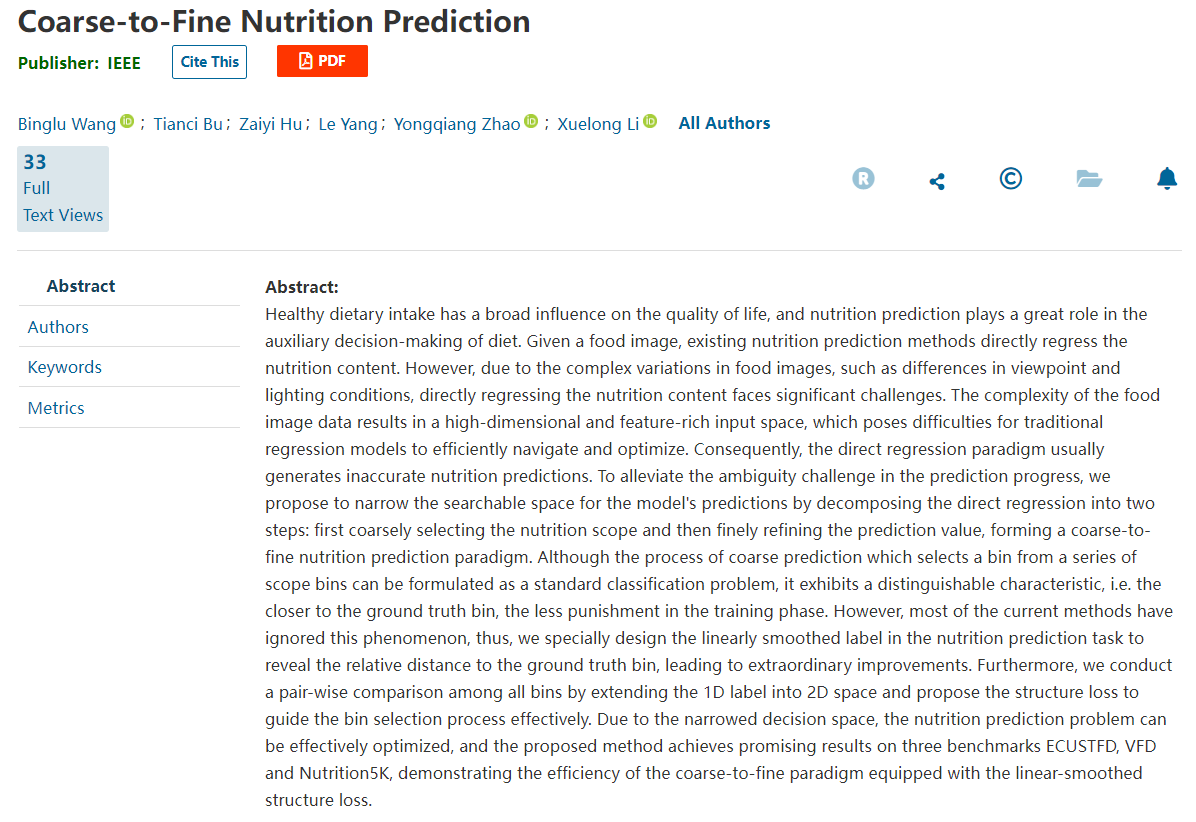This screenshot has height=822, width=1196.
Task: Switch to the Authors section
Action: point(58,327)
